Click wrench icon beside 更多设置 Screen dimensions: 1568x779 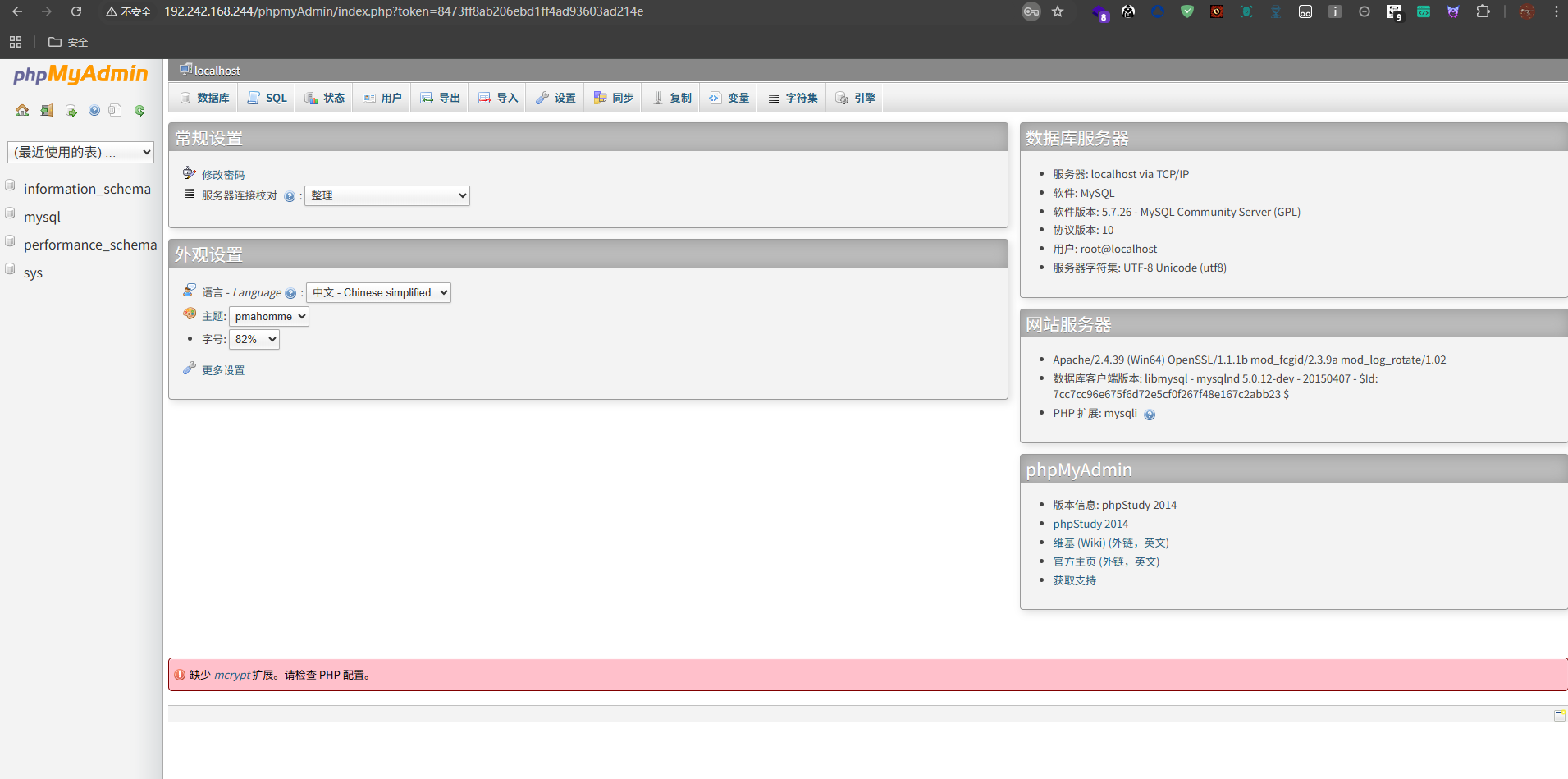(190, 369)
